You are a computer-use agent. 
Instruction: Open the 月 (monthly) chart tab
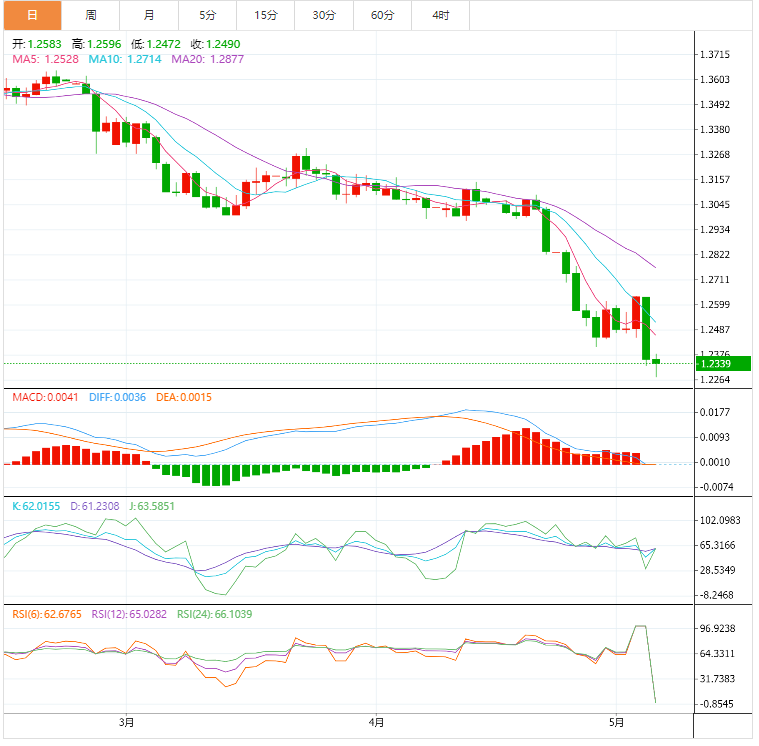[149, 15]
